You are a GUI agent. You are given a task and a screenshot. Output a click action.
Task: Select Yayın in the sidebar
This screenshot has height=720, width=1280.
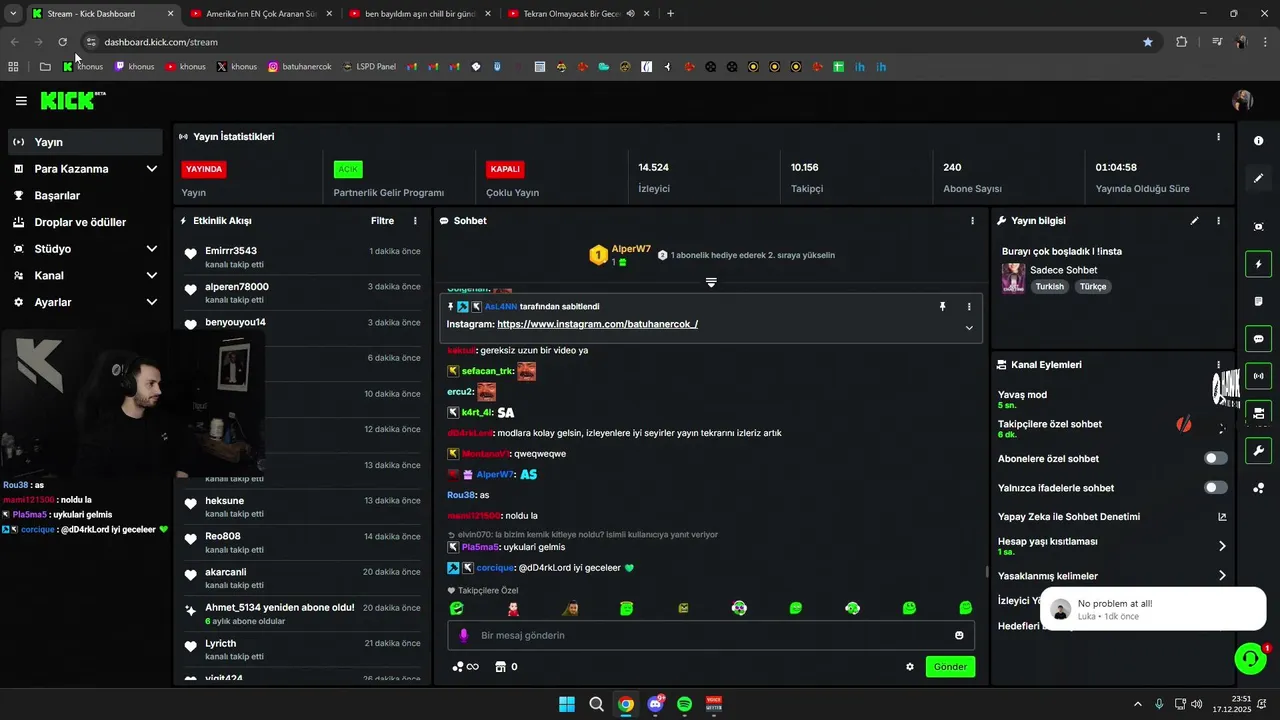click(x=85, y=142)
